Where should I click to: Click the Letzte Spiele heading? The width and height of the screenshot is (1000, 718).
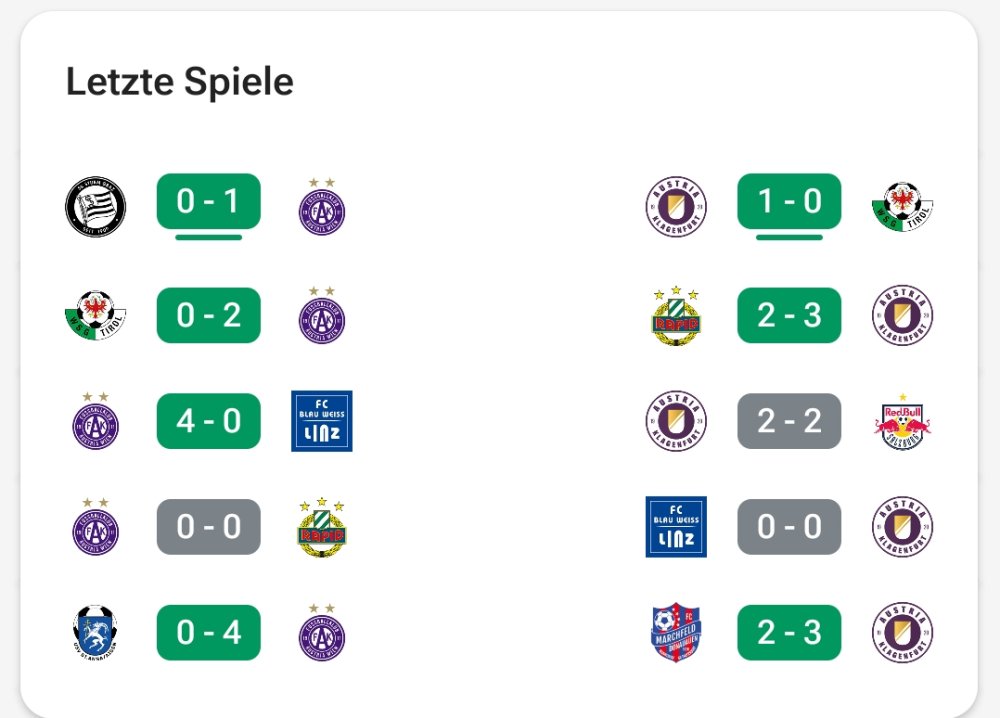point(180,82)
